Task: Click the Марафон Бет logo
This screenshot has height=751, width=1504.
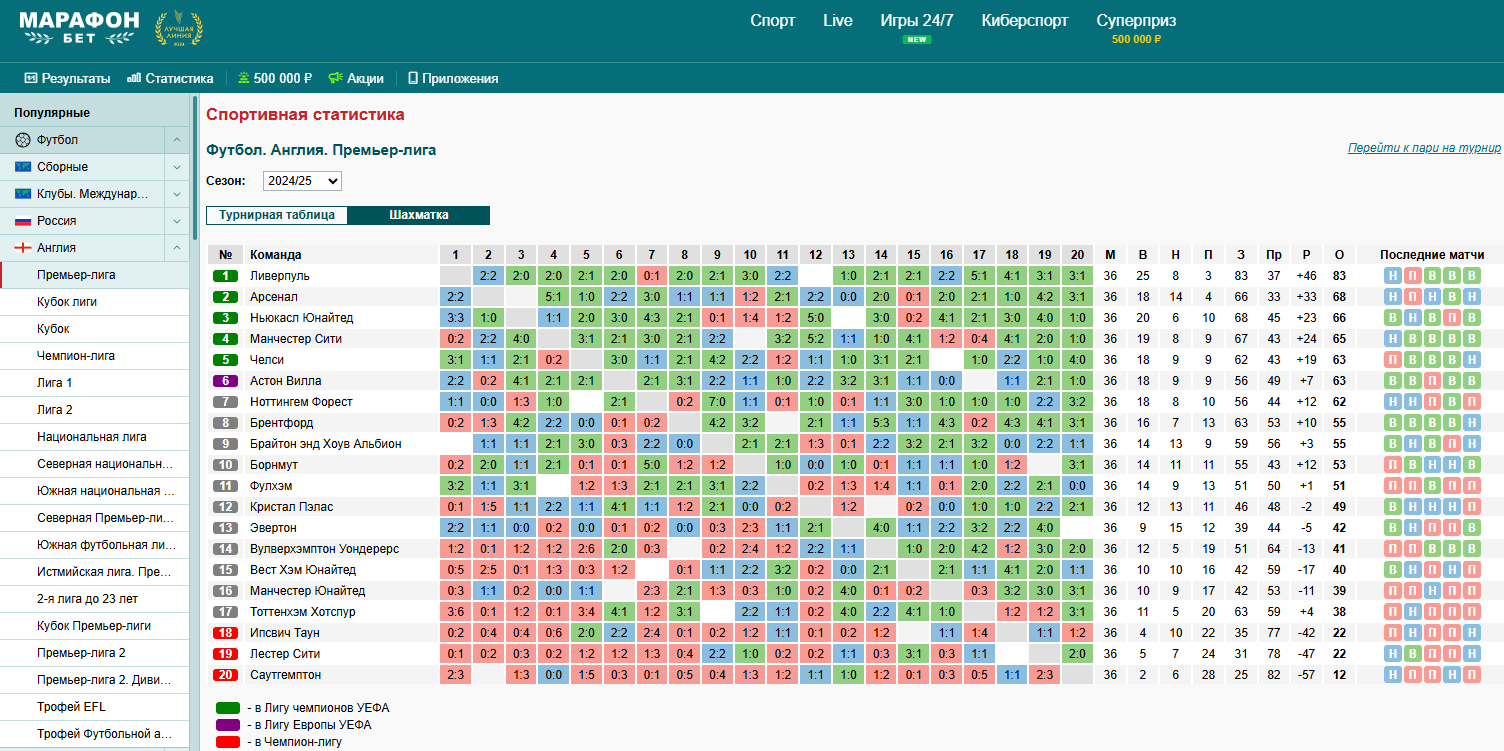Action: click(79, 28)
